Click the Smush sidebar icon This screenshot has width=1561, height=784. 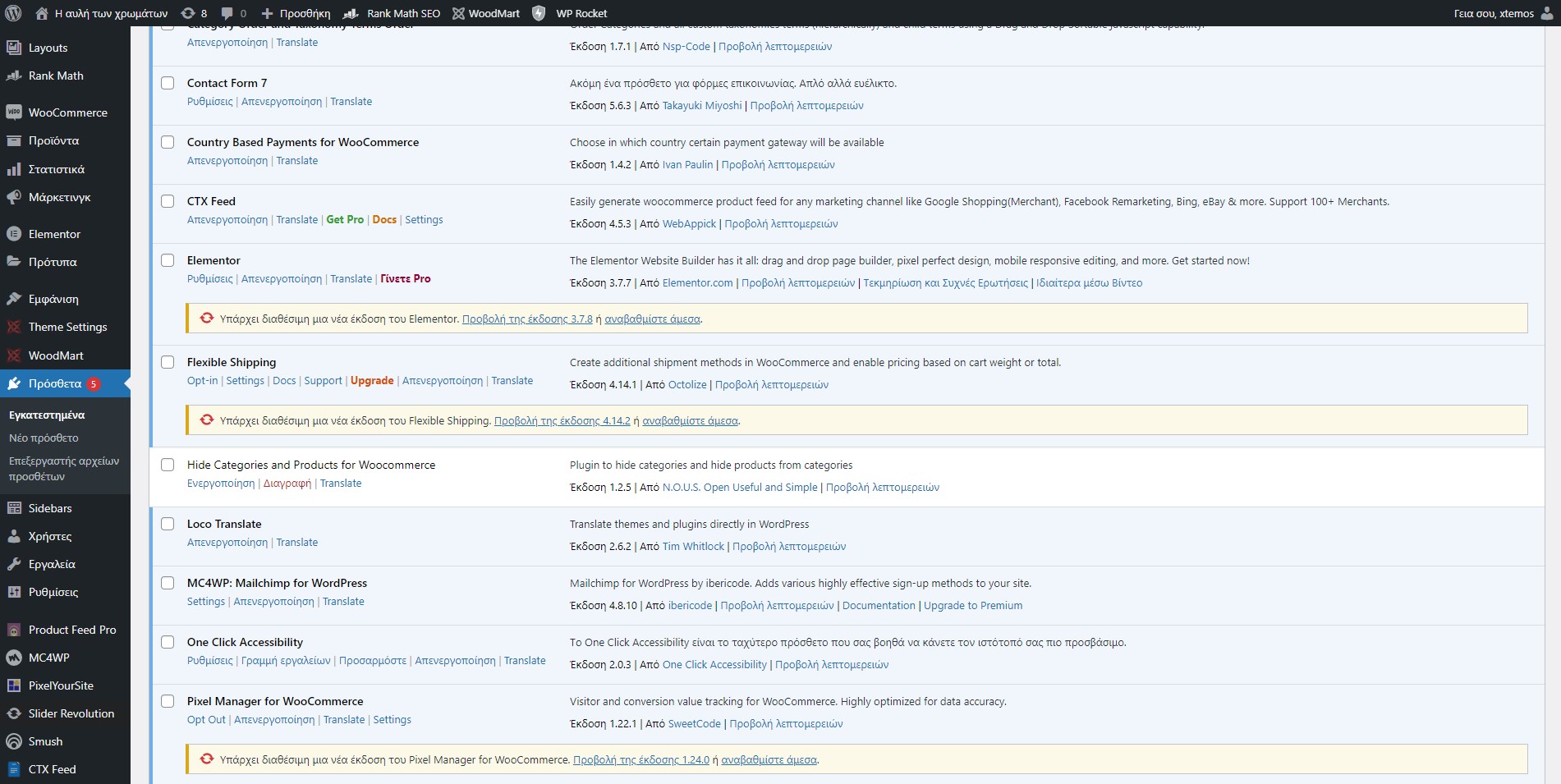coord(14,741)
